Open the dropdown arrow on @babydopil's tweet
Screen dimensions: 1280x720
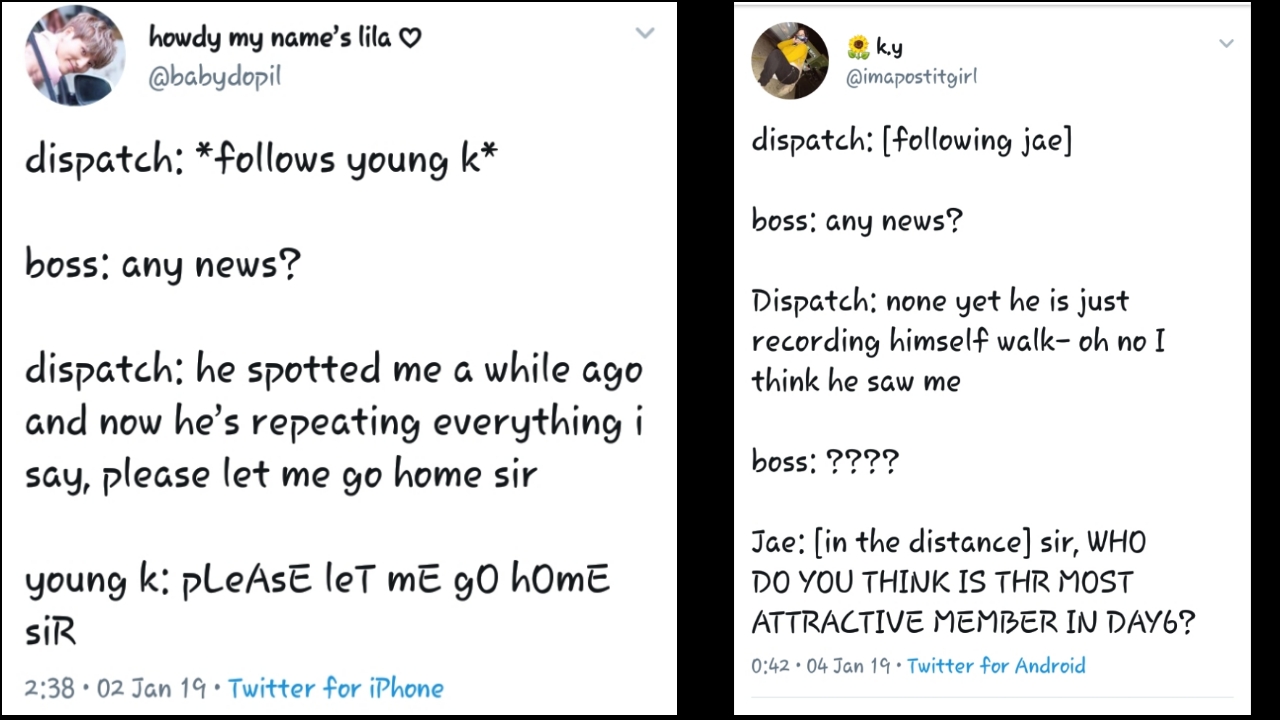tap(645, 33)
